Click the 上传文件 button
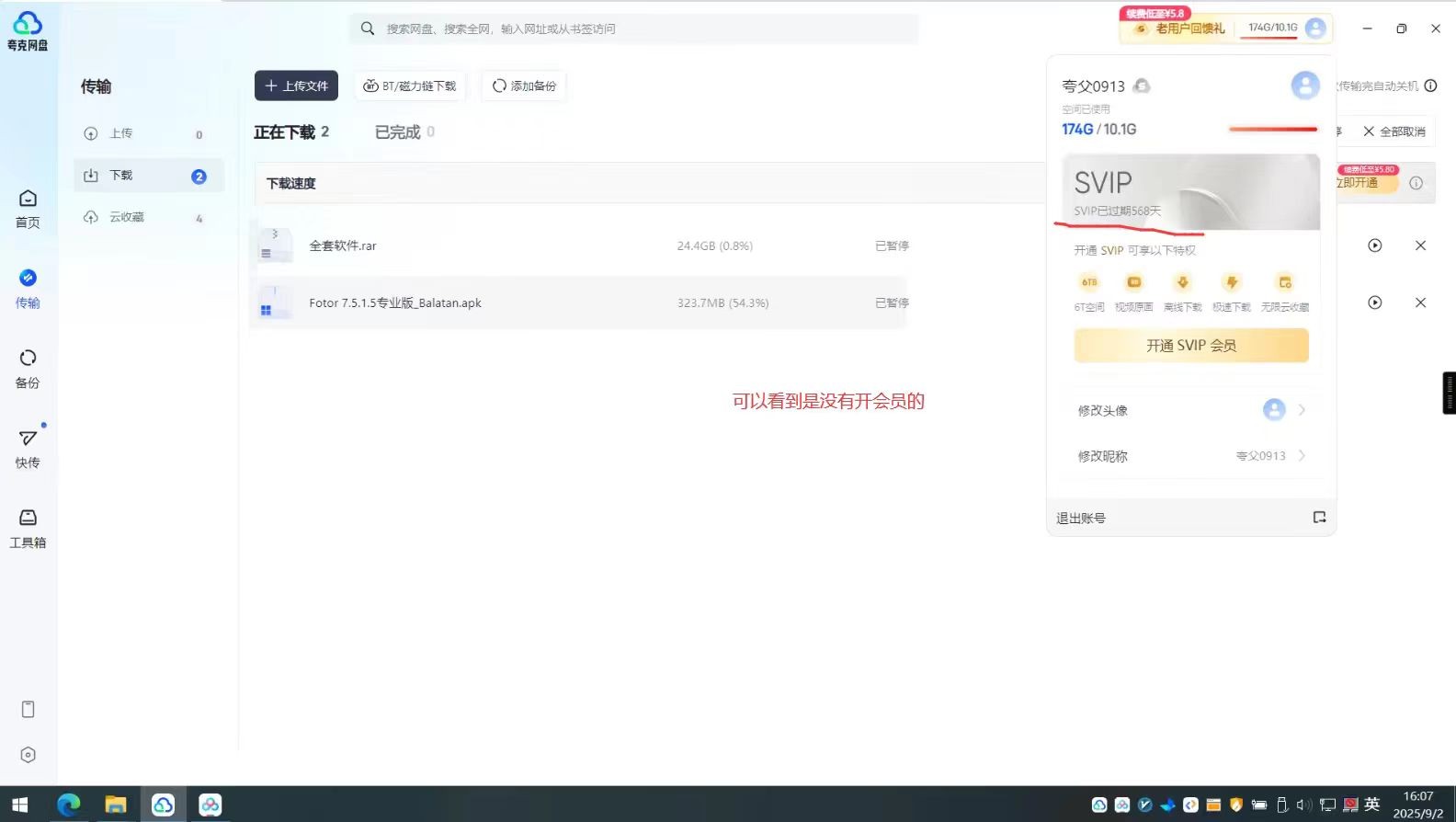1456x822 pixels. point(296,86)
